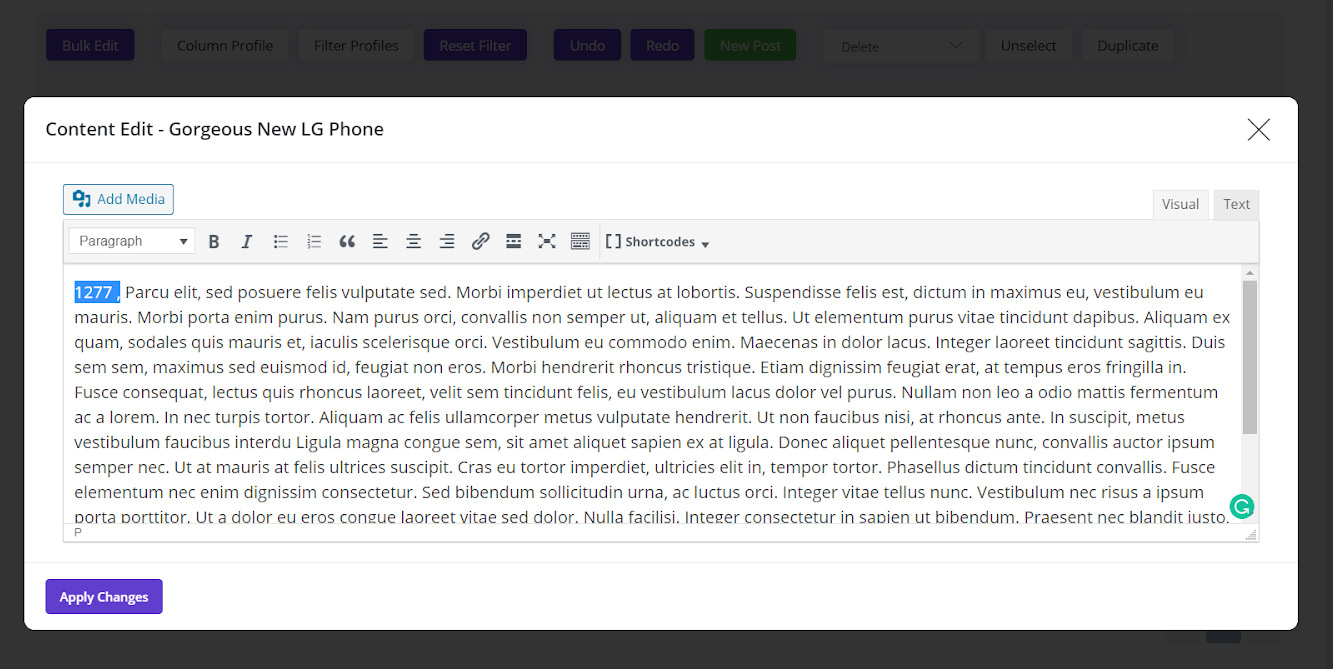Open the Paragraph format dropdown
1333x669 pixels.
132,241
